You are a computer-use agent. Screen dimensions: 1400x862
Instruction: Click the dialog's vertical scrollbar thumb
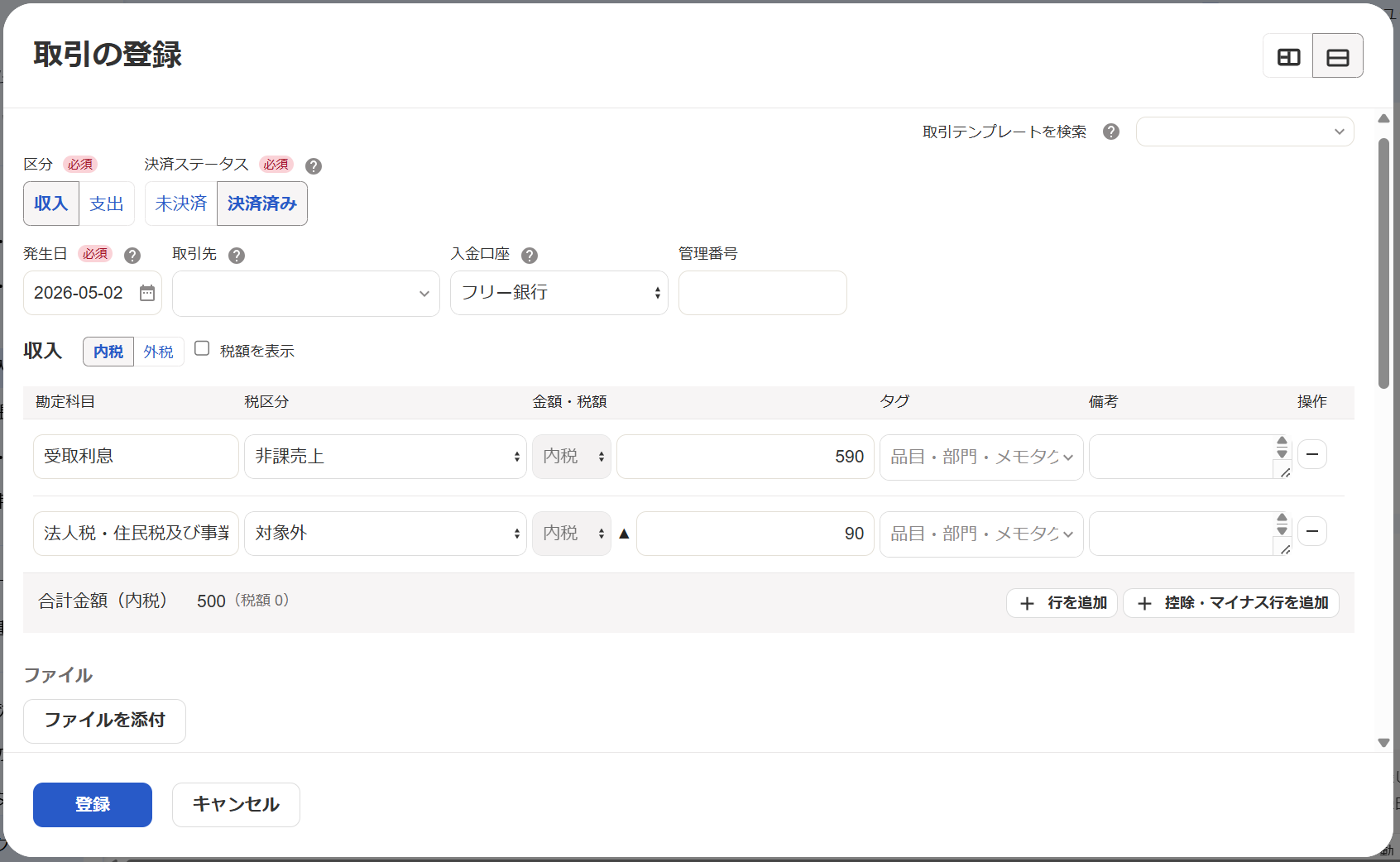[1383, 263]
